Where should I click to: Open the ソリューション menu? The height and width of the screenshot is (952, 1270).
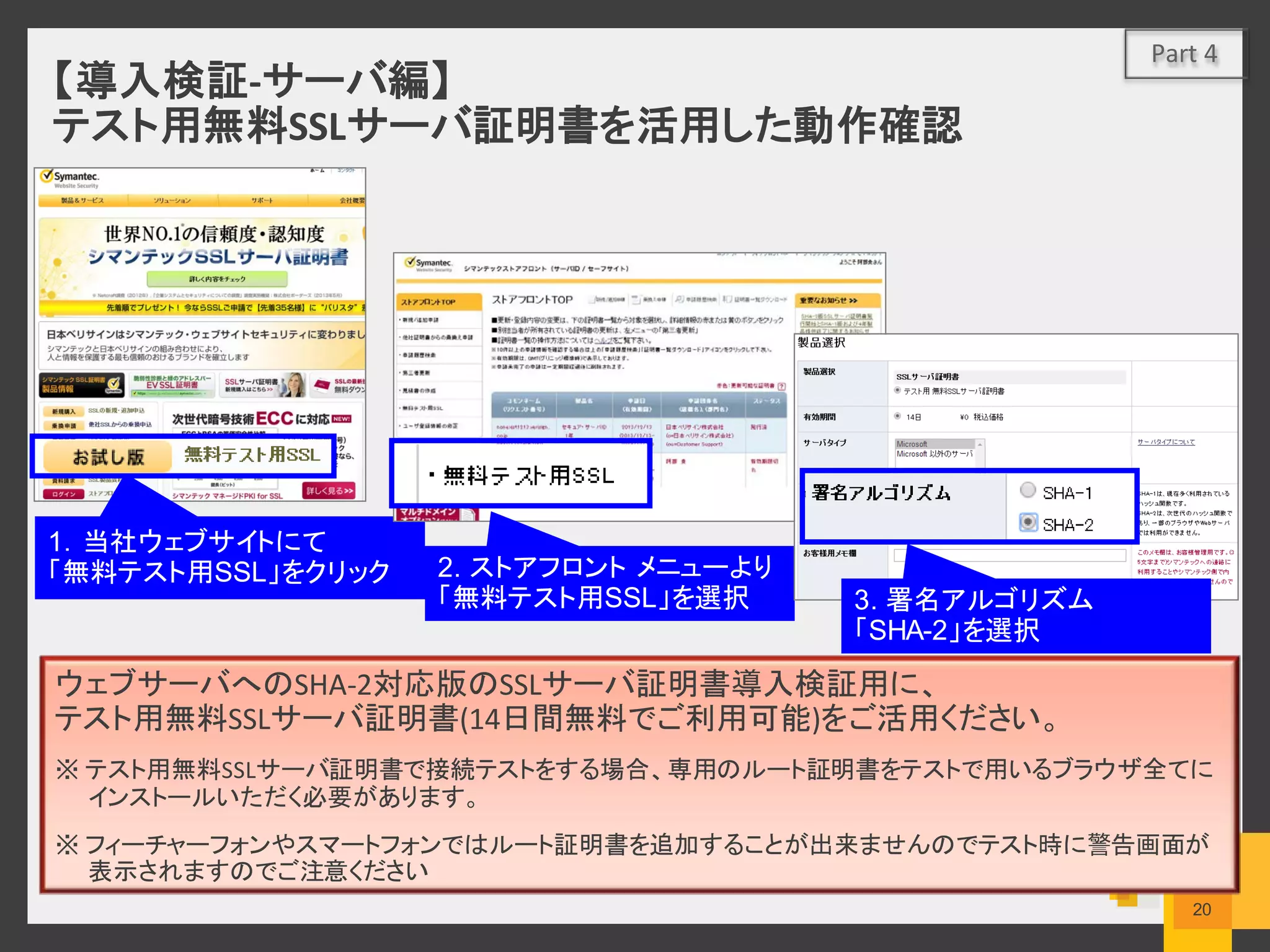point(172,200)
